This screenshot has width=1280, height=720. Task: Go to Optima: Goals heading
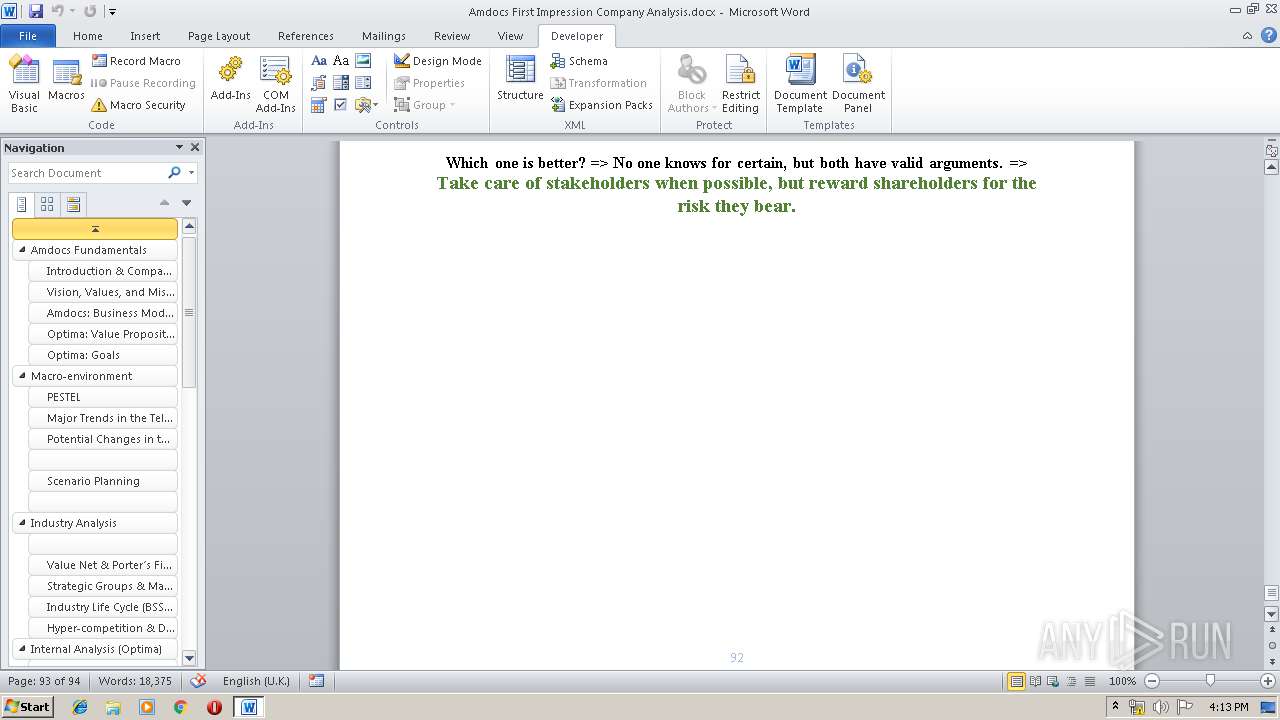103,355
